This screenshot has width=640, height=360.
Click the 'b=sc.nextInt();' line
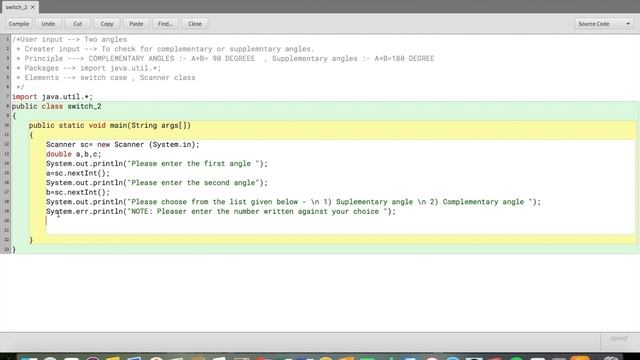78,192
